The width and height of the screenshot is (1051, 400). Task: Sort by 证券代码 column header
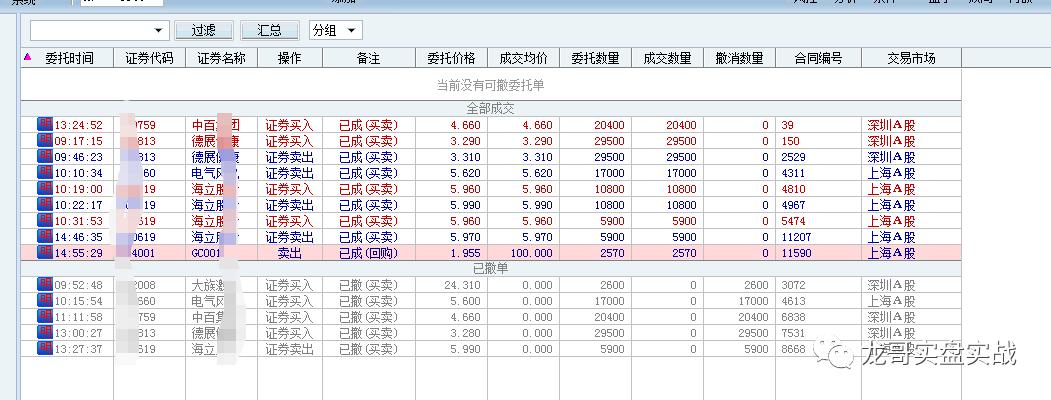[x=149, y=58]
